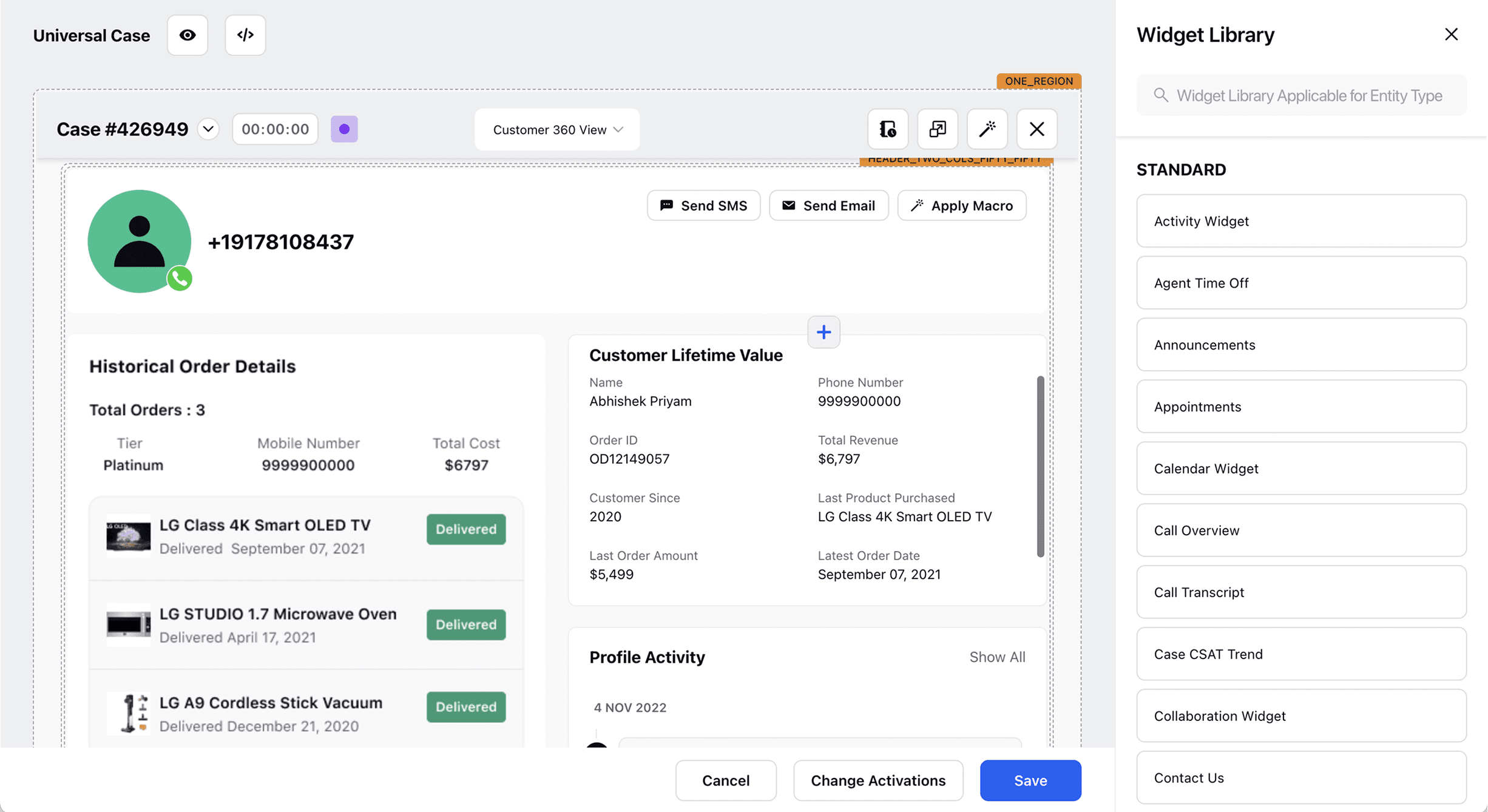Click the STANDARD section heading

[1181, 170]
